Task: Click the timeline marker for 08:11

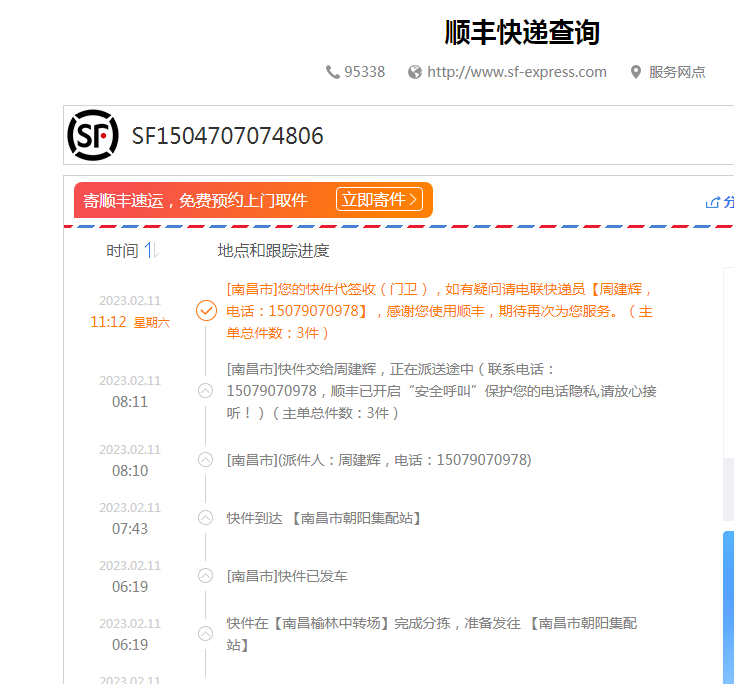Action: pos(206,390)
